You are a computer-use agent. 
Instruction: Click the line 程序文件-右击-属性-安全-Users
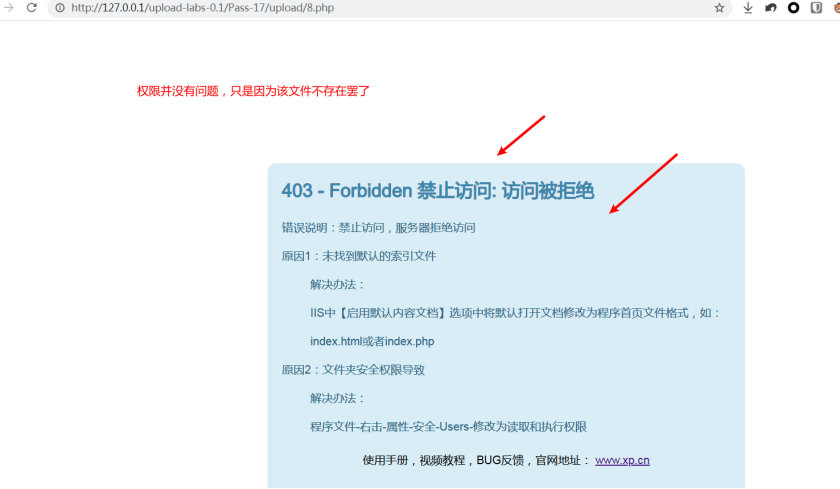pos(448,426)
